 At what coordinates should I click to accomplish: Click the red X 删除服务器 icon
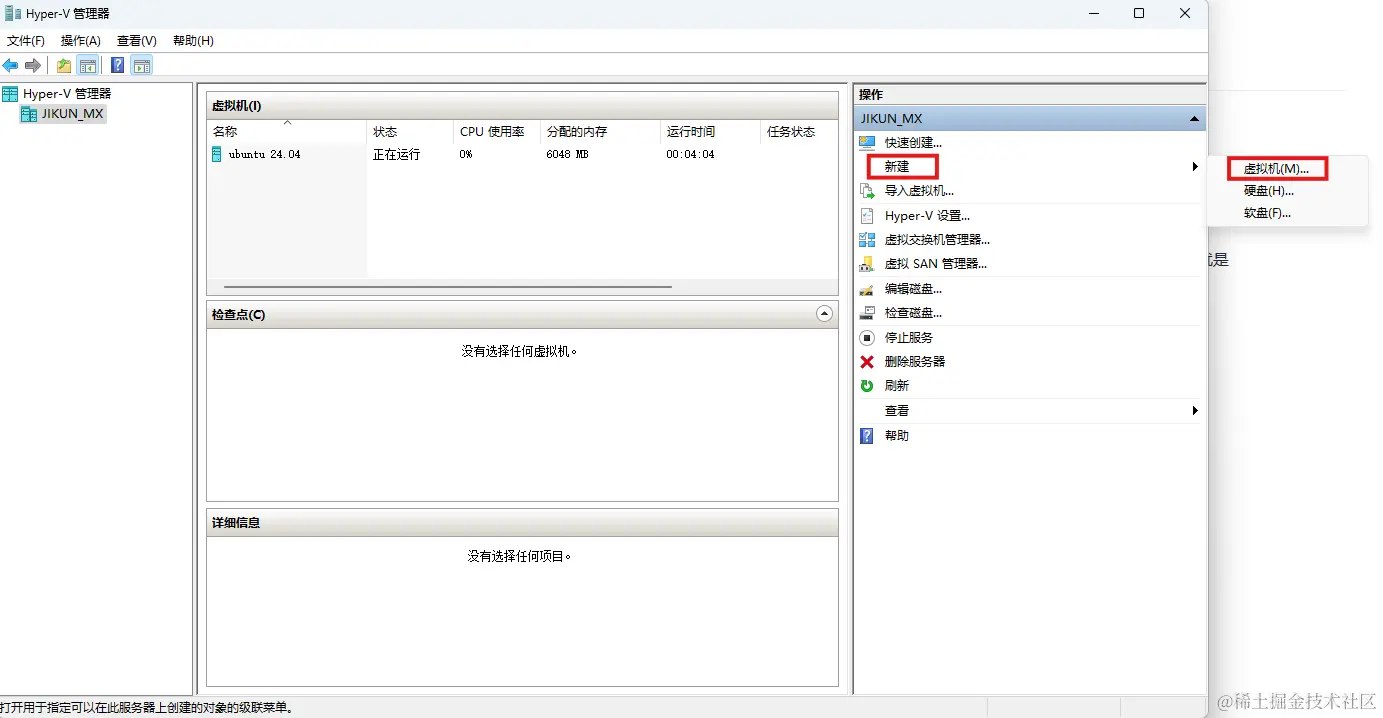867,362
